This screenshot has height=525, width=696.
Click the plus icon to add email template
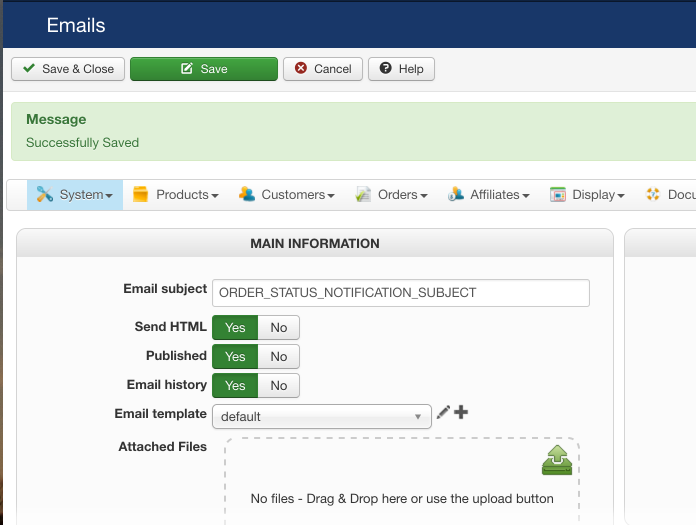461,412
